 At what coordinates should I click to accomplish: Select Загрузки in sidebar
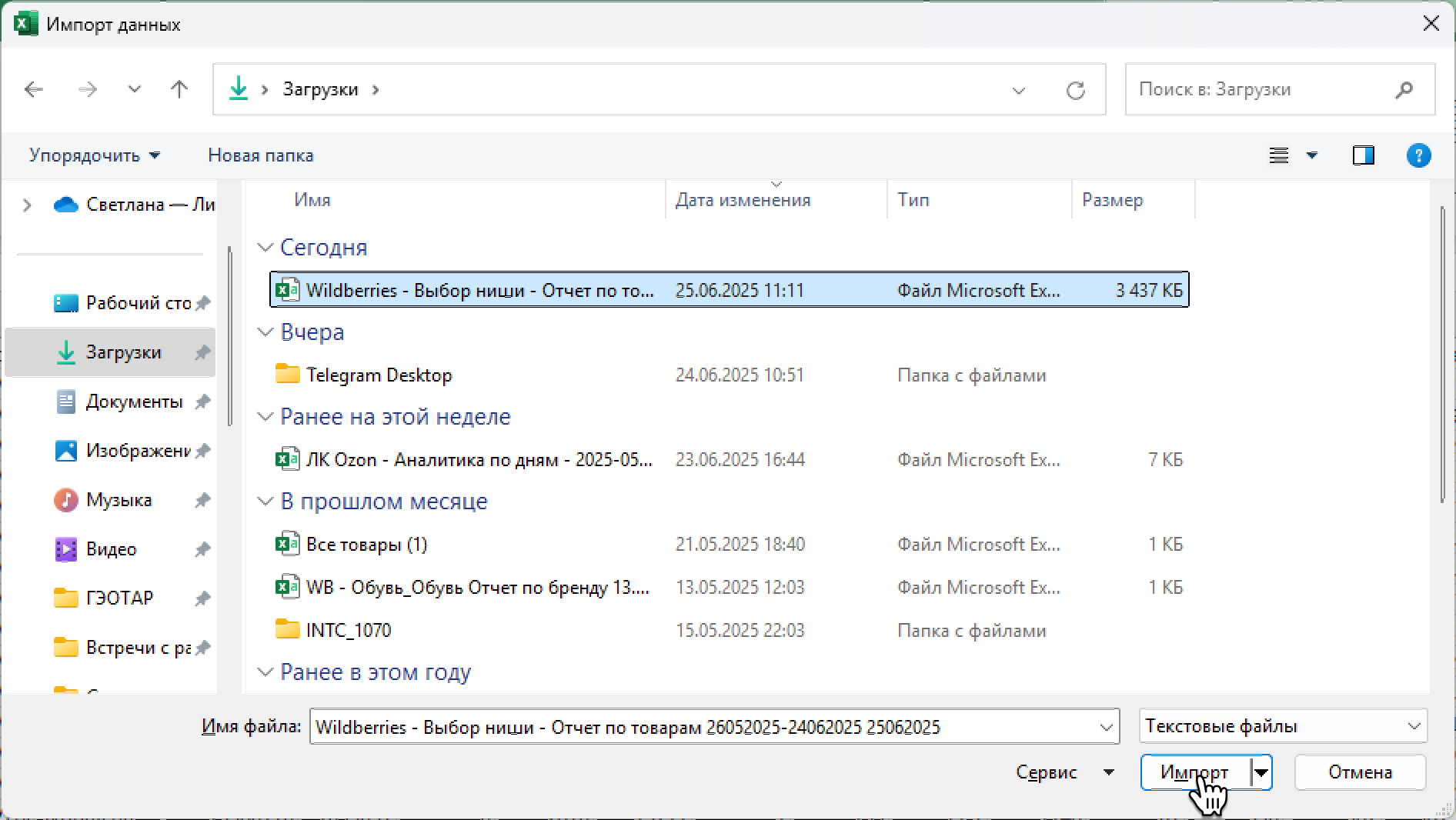(x=110, y=352)
